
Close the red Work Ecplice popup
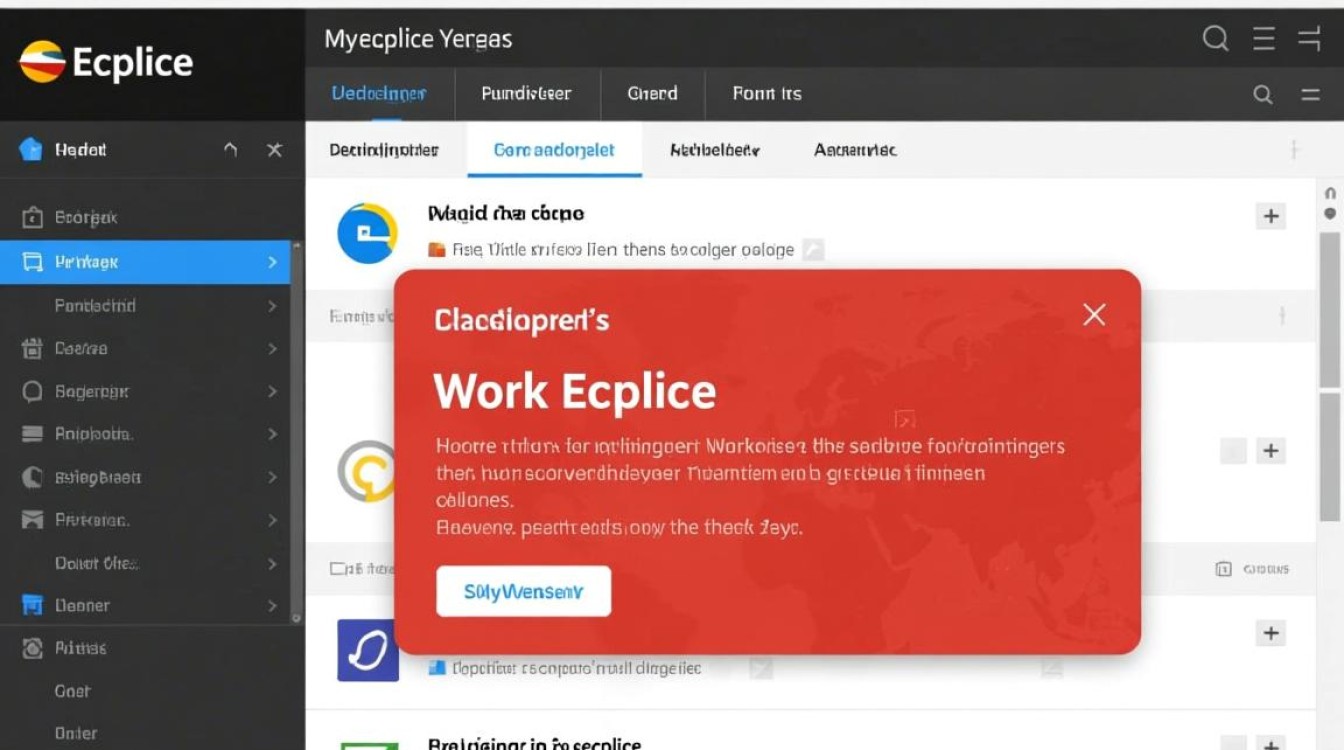pos(1094,315)
